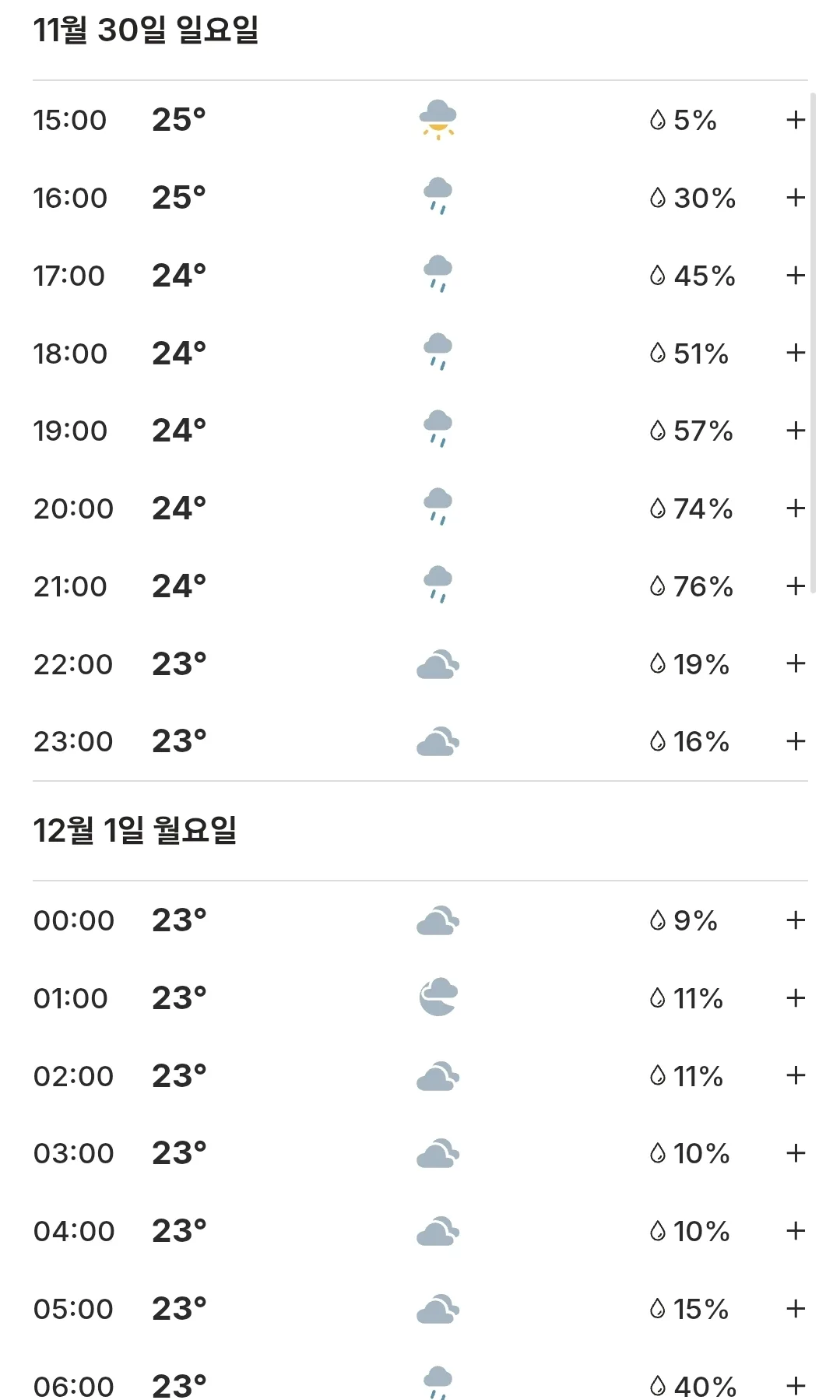Click the cloudy night icon at 04:00
Viewport: 840px width, 1400px height.
(x=438, y=1231)
